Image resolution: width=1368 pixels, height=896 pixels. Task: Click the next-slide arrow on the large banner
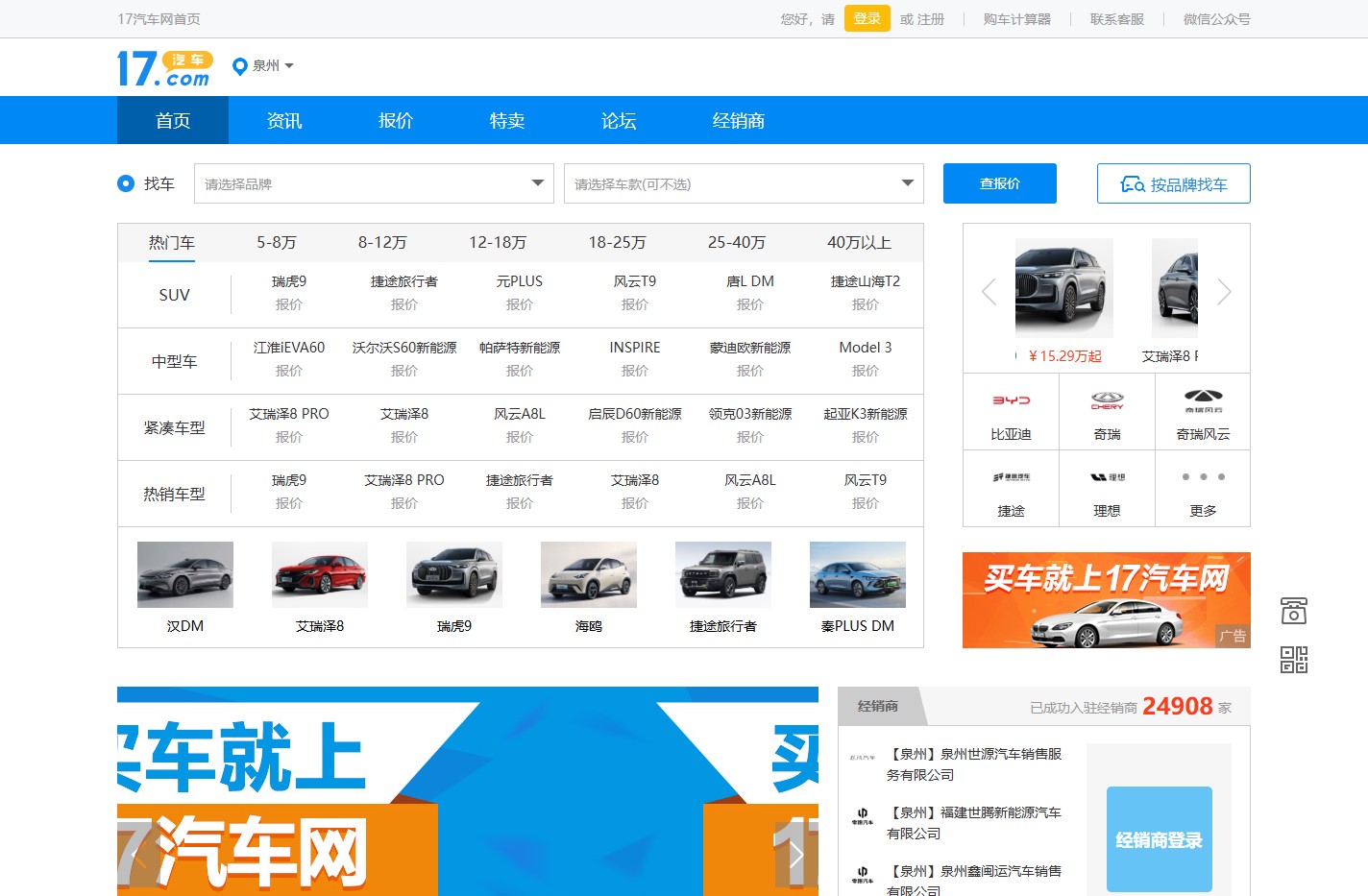pyautogui.click(x=795, y=854)
